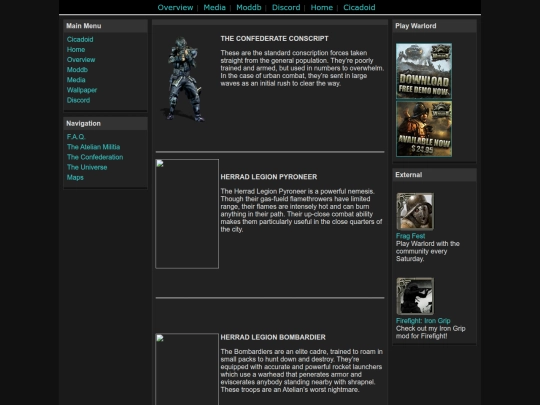Select HERRAD LEGION PYRONEER heading text

(x=269, y=177)
